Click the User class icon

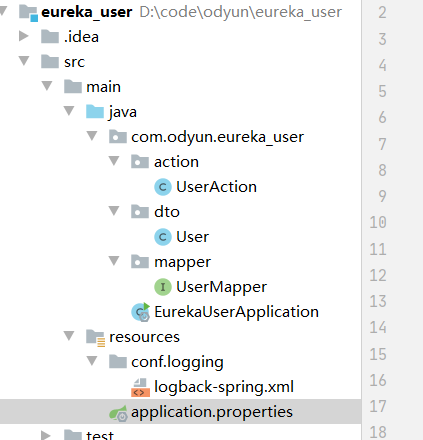coord(163,237)
